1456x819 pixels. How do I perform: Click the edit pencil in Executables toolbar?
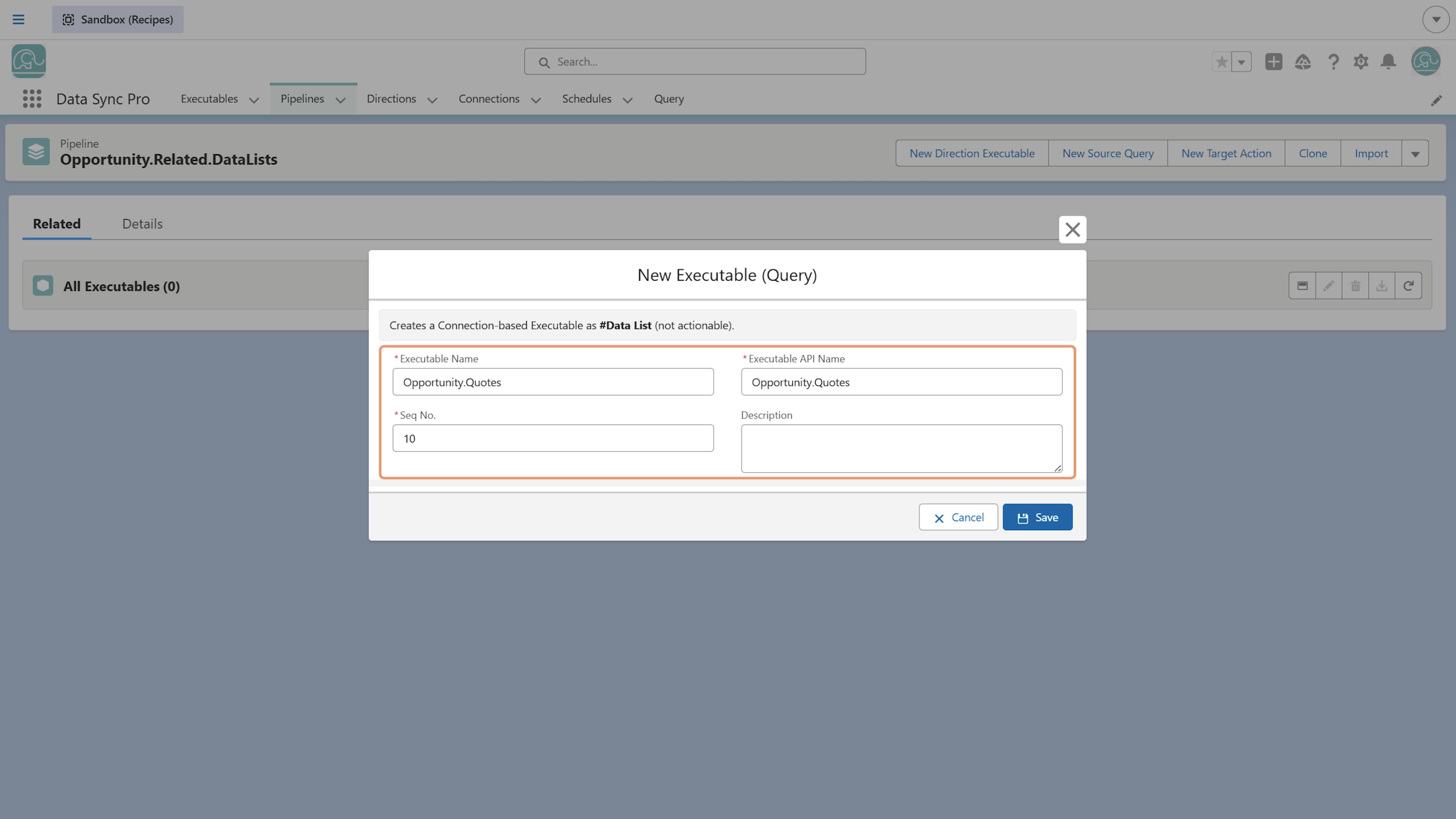1329,286
